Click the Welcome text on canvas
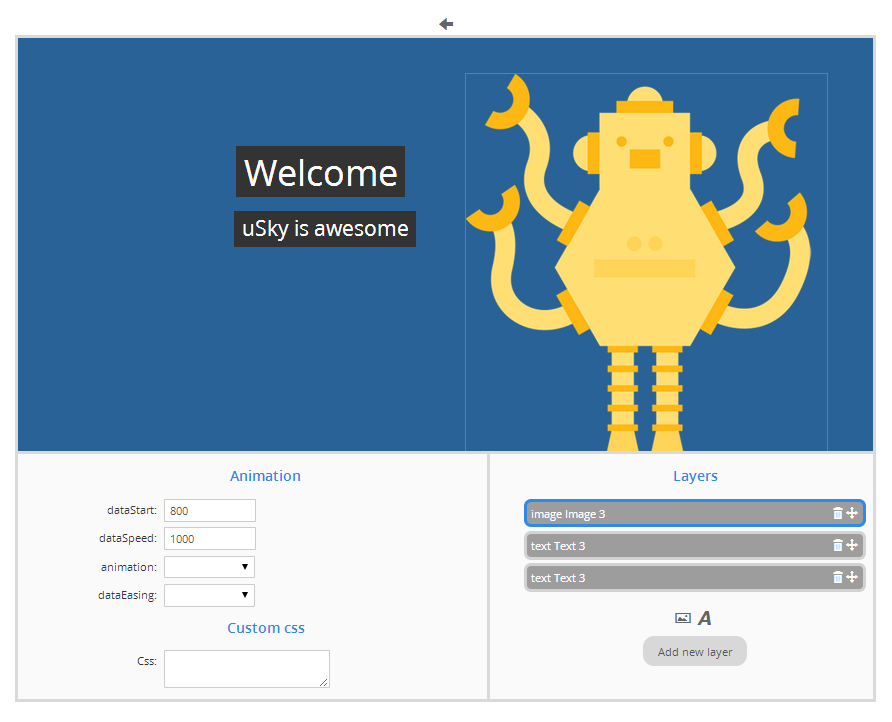Screen dimensions: 892x722 (320, 172)
